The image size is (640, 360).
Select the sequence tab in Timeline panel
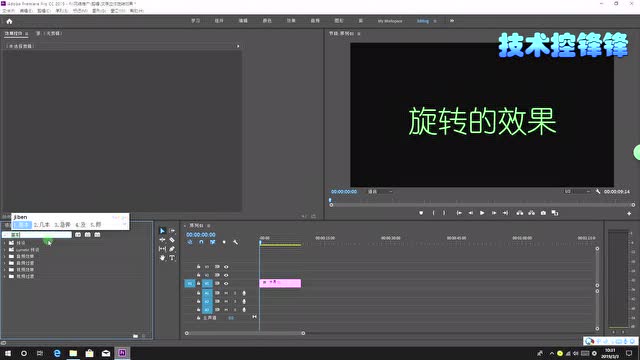pyautogui.click(x=196, y=225)
